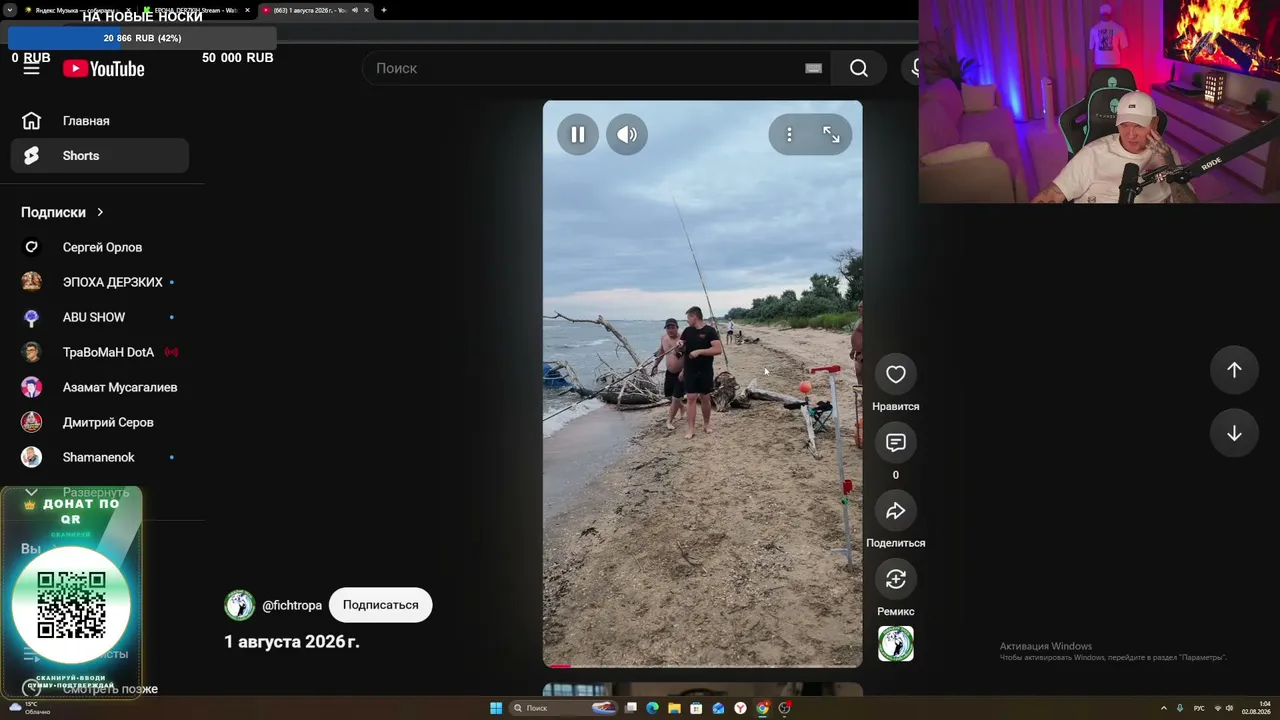Open Task View from the taskbar
Viewport: 1280px width, 720px height.
(631, 708)
